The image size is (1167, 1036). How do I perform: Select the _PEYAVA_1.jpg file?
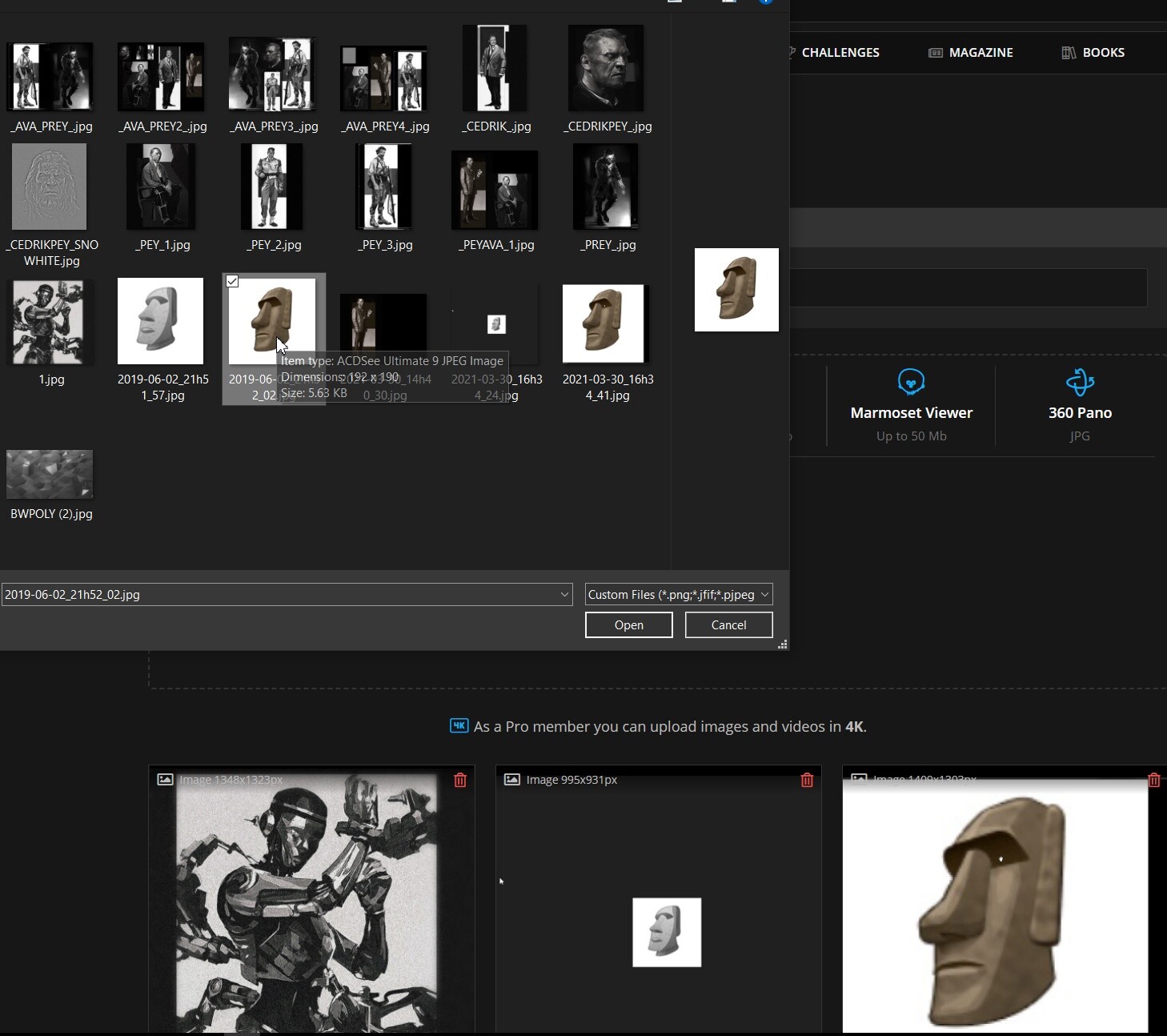pyautogui.click(x=495, y=191)
